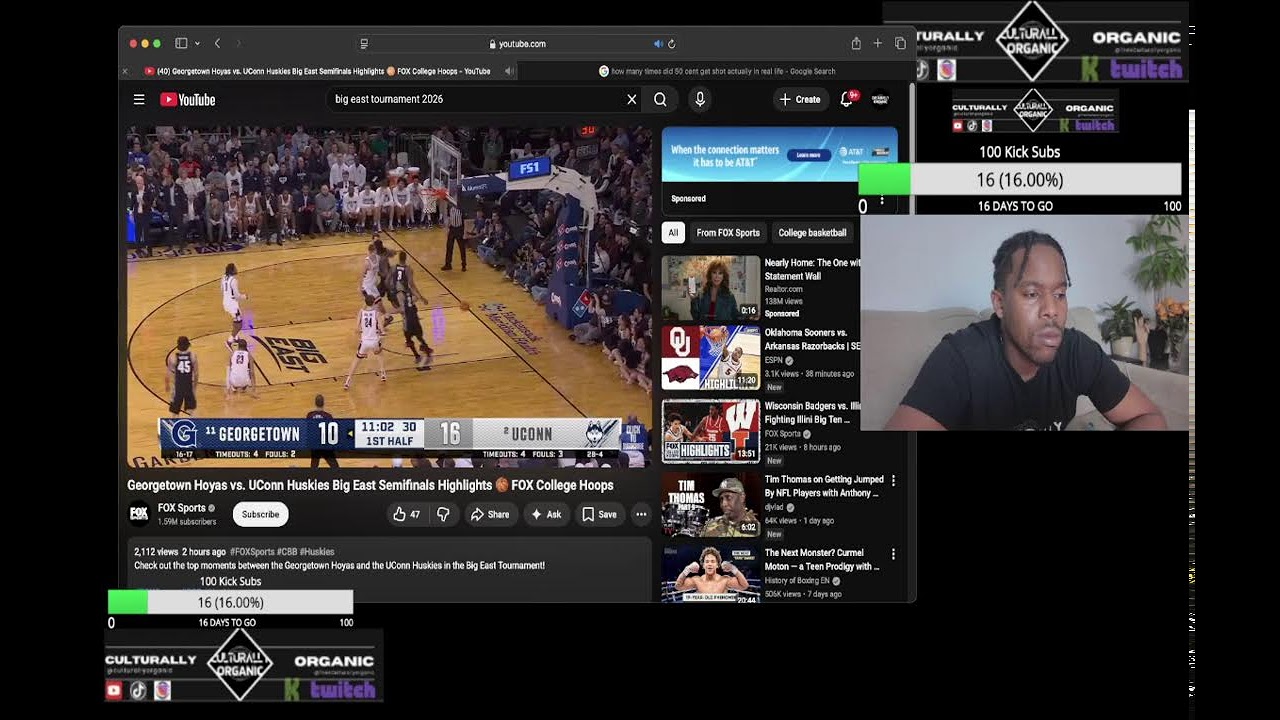Open Safari page reader/settings icon in address bar

(364, 44)
